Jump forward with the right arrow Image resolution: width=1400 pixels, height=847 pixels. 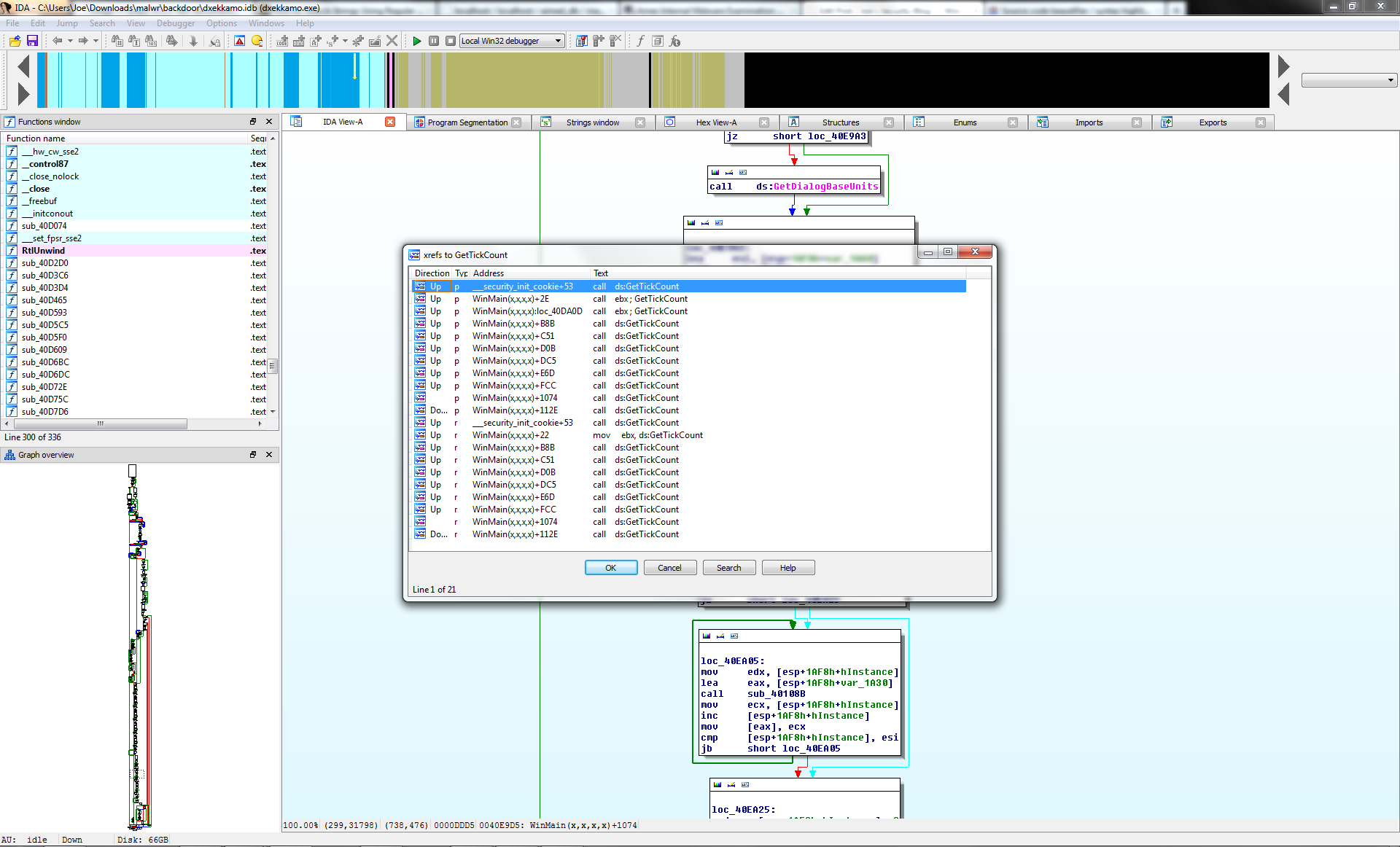pos(82,41)
